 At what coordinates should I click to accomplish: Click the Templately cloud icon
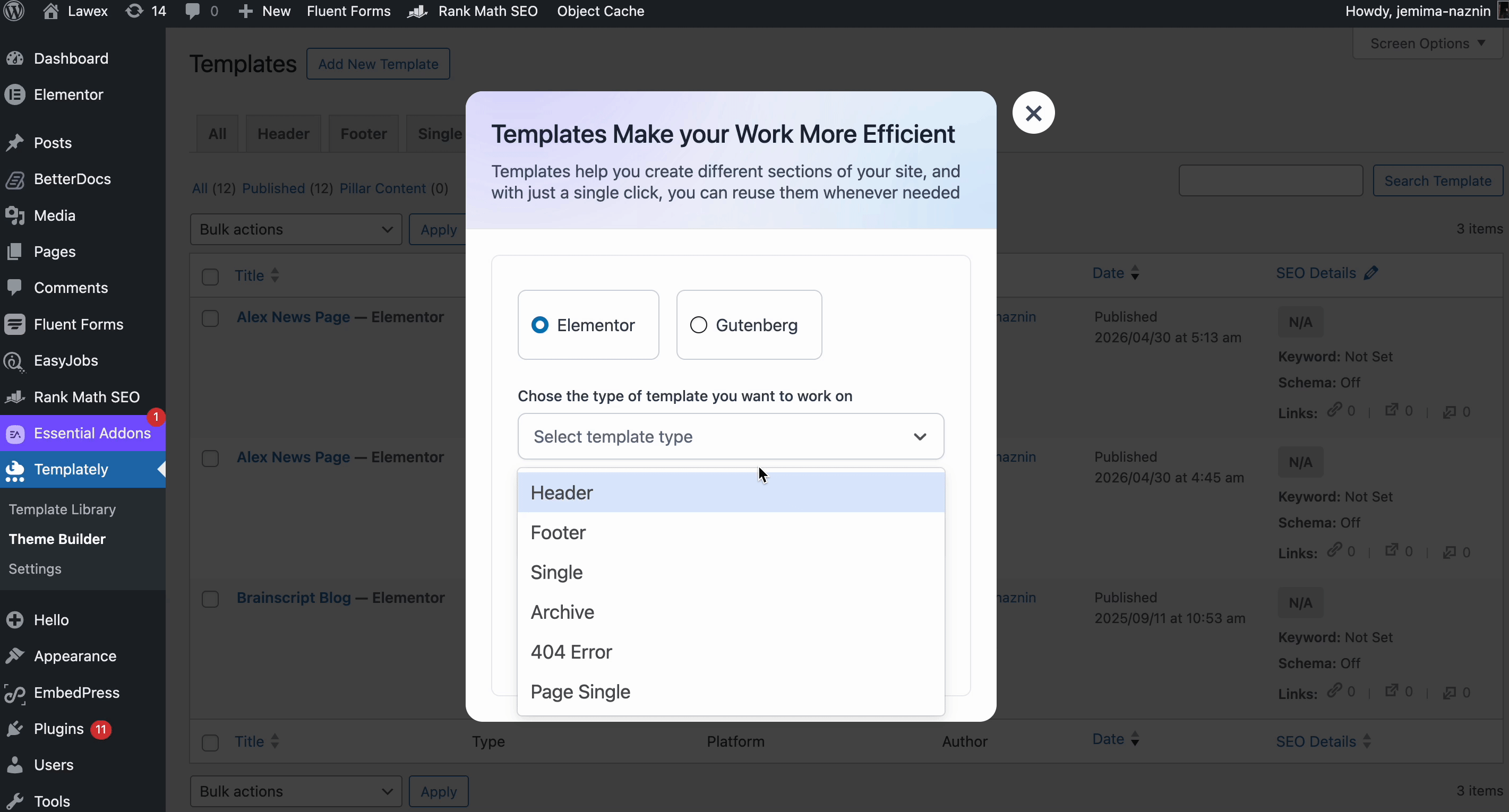[x=15, y=470]
